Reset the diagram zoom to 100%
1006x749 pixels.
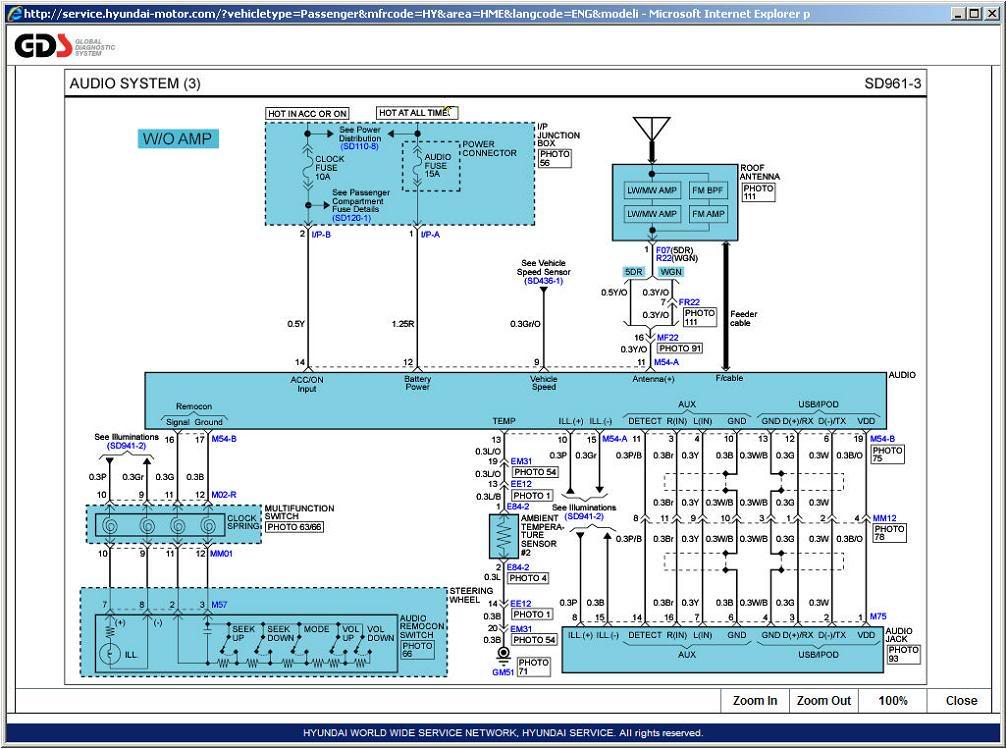pos(892,701)
